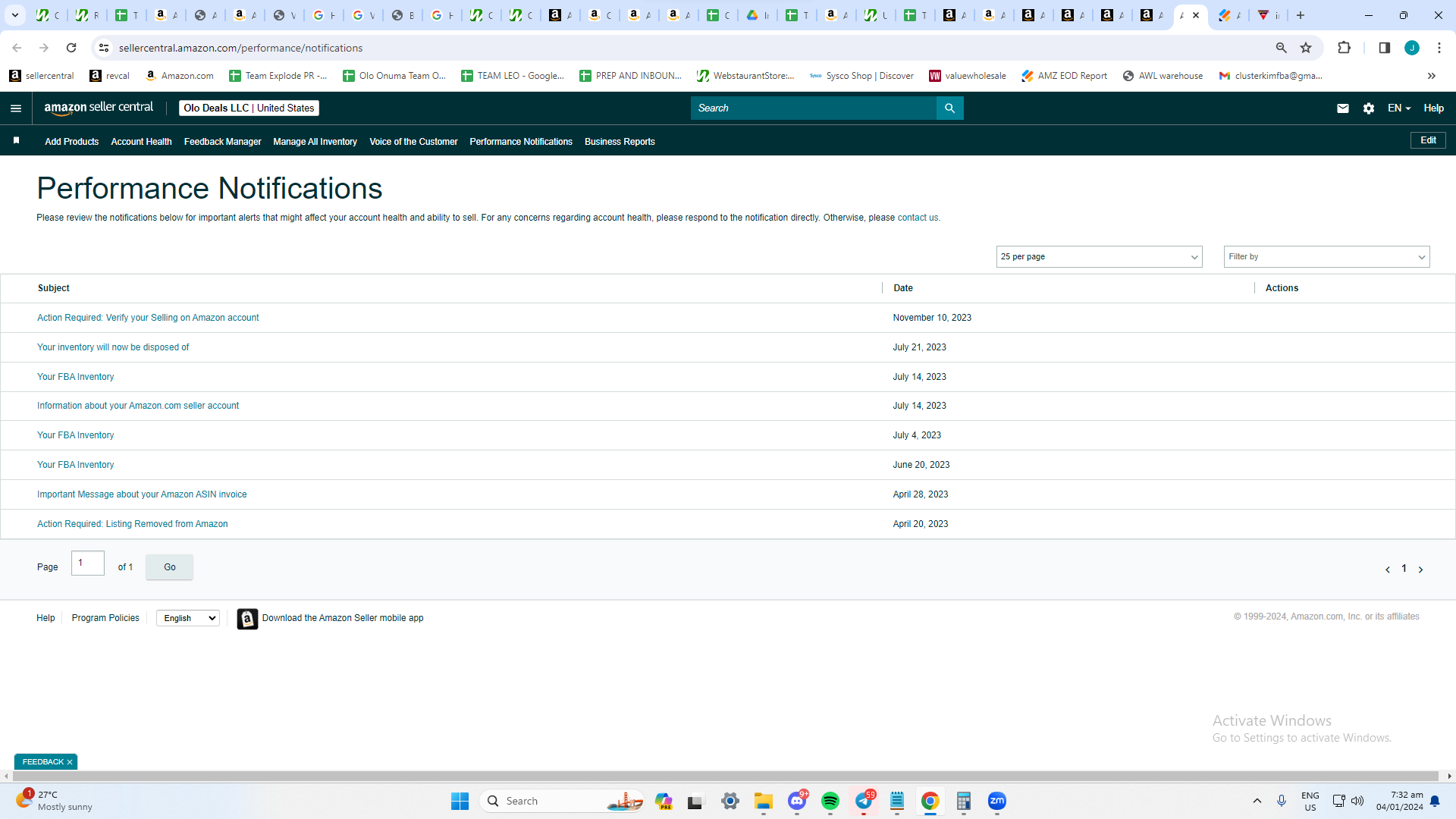
Task: Open the 25 per page dropdown
Action: point(1099,257)
